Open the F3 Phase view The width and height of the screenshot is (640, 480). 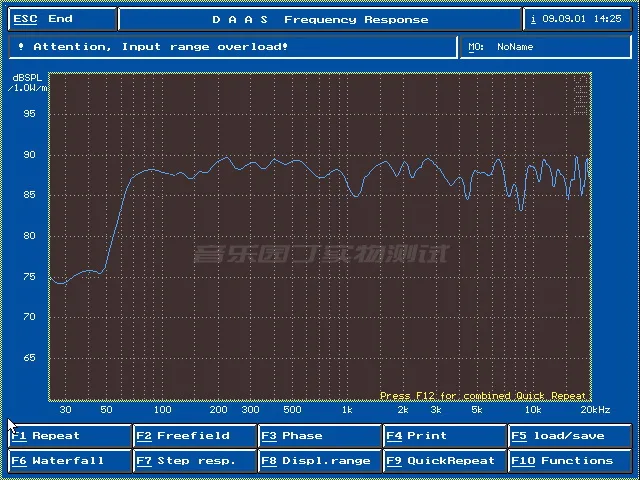click(x=320, y=436)
